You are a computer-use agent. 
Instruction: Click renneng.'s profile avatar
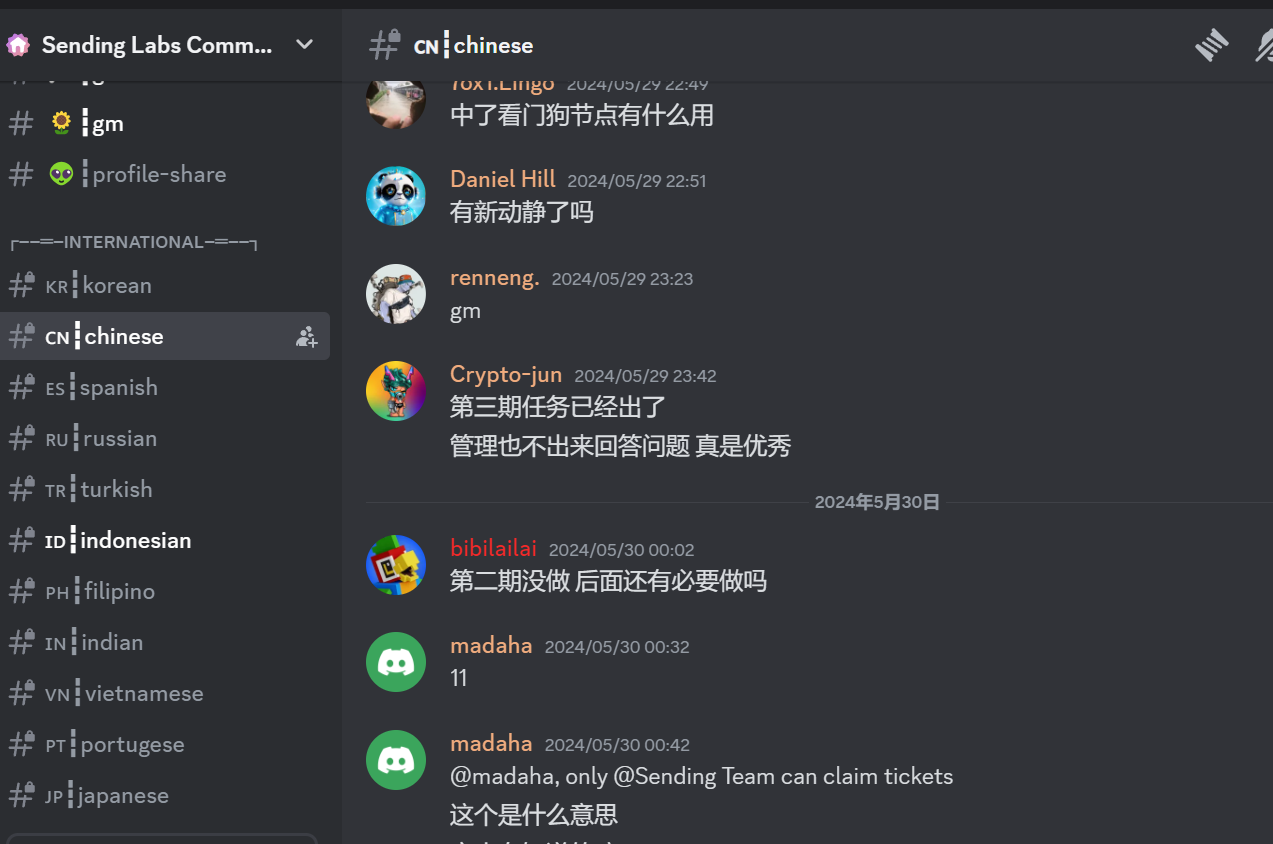396,294
